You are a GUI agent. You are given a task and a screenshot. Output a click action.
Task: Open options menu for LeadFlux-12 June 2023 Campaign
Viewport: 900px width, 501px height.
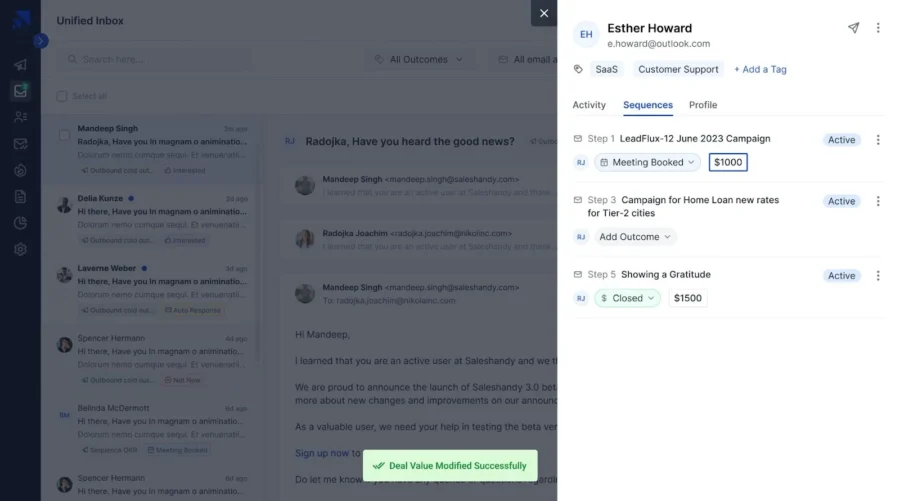878,140
